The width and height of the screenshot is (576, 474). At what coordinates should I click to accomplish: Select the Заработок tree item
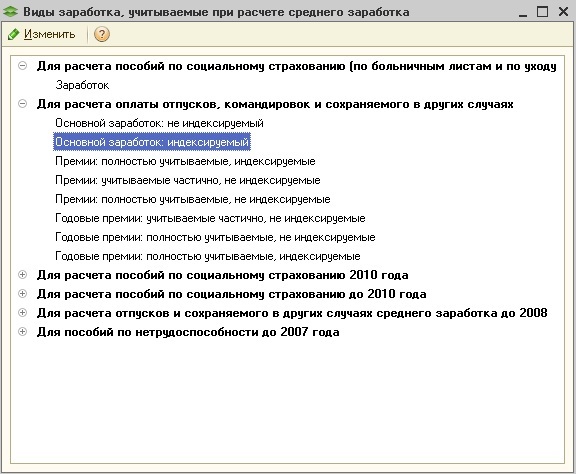(x=82, y=85)
